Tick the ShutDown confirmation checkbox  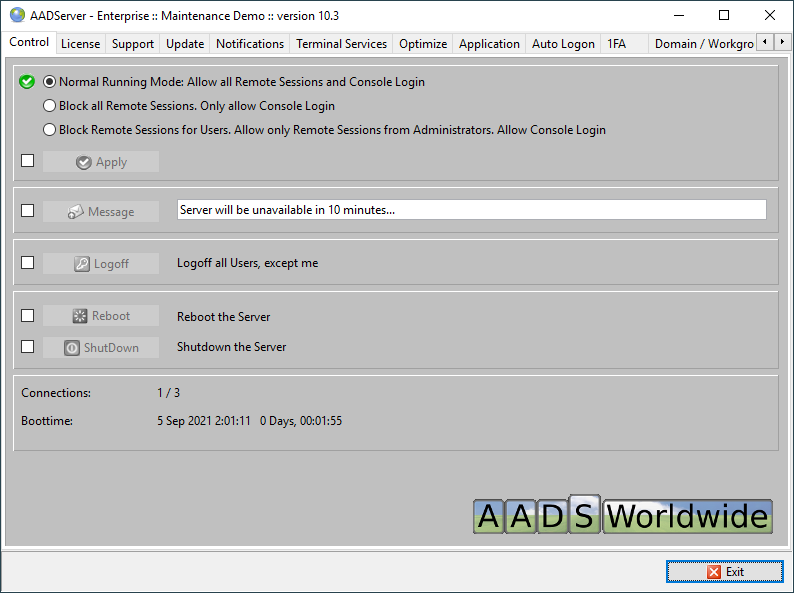(28, 347)
